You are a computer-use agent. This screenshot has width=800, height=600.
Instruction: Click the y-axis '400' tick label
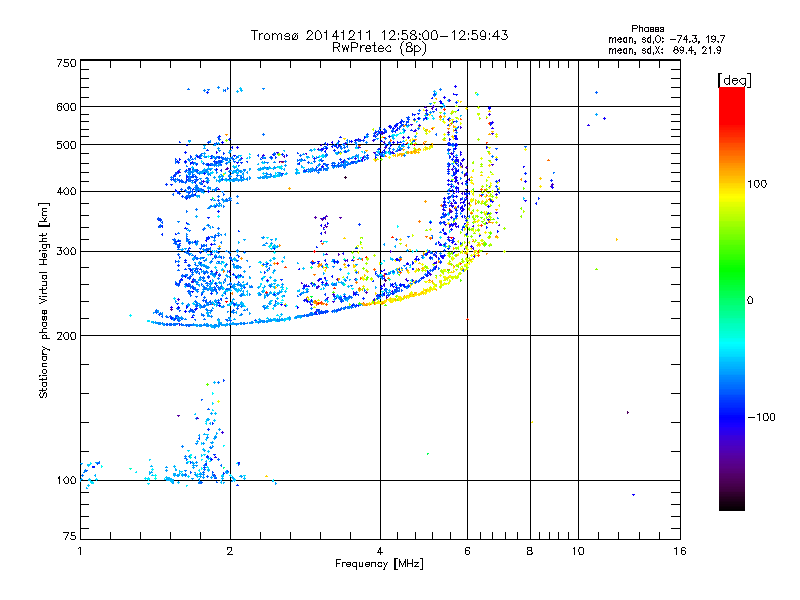pos(66,191)
